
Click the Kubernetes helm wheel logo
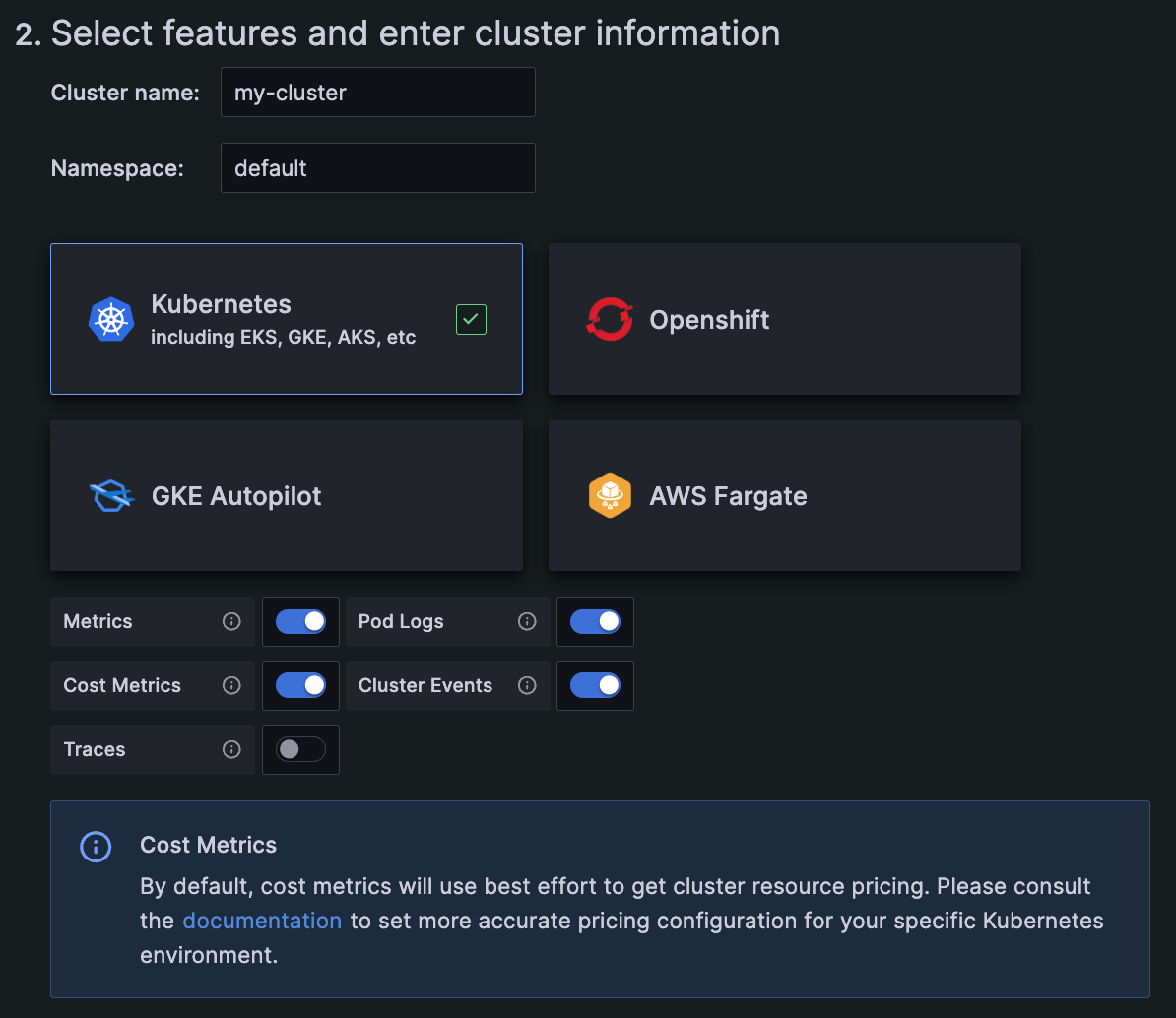click(111, 320)
